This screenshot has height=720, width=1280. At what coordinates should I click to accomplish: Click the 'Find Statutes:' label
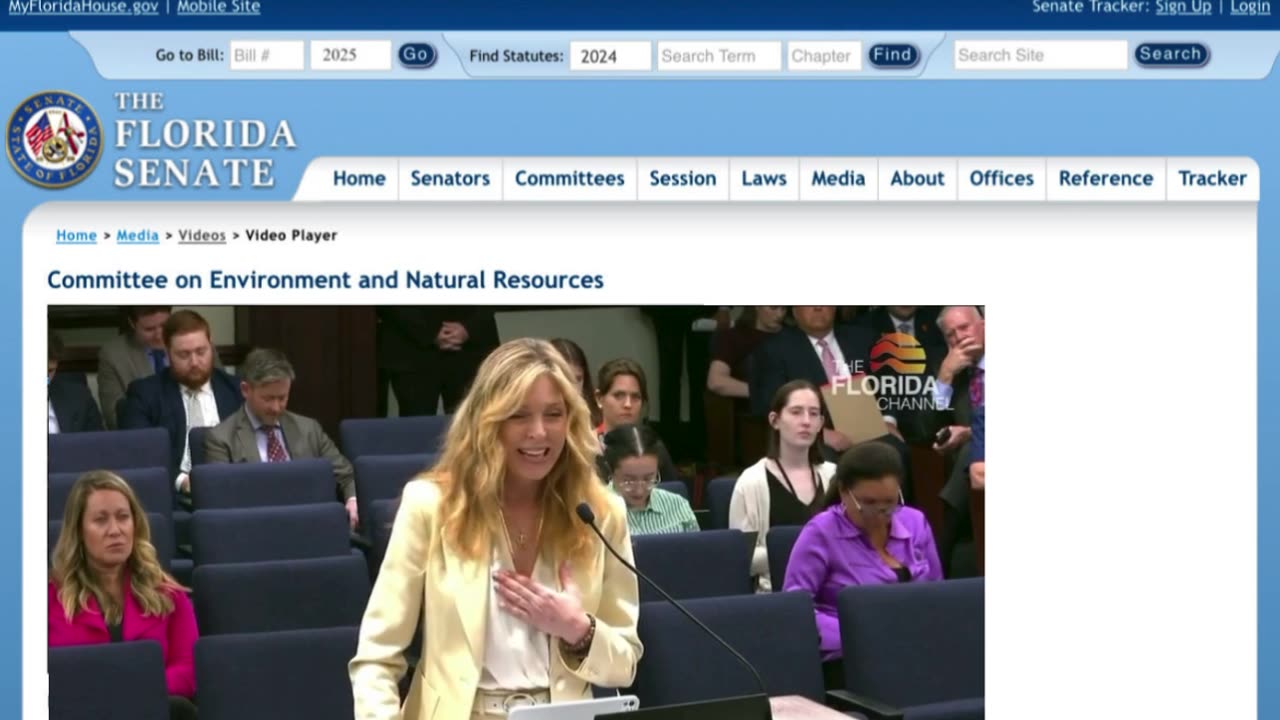point(516,56)
